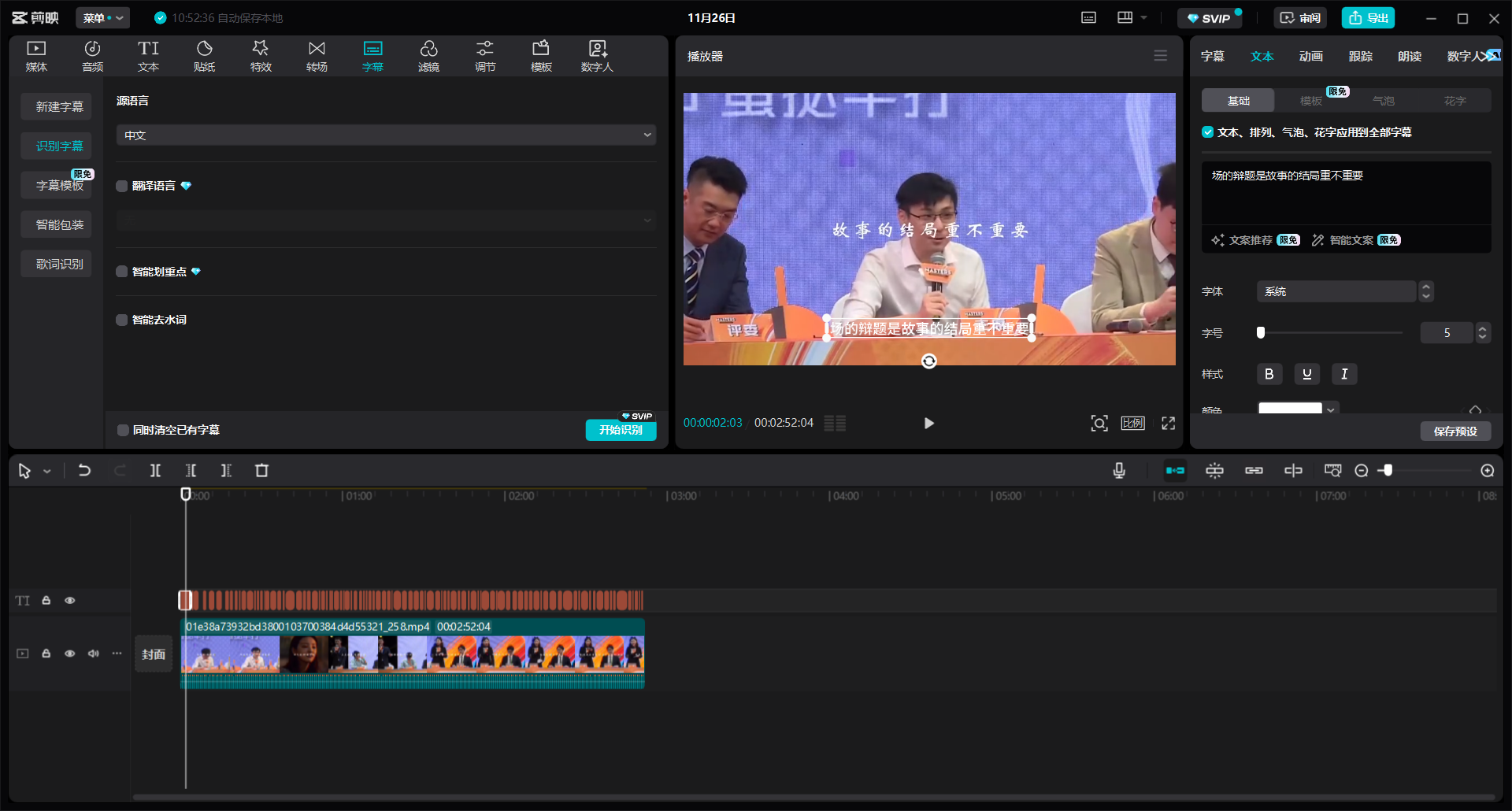The image size is (1512, 811).
Task: Click the 保存预设 button
Action: (1456, 431)
